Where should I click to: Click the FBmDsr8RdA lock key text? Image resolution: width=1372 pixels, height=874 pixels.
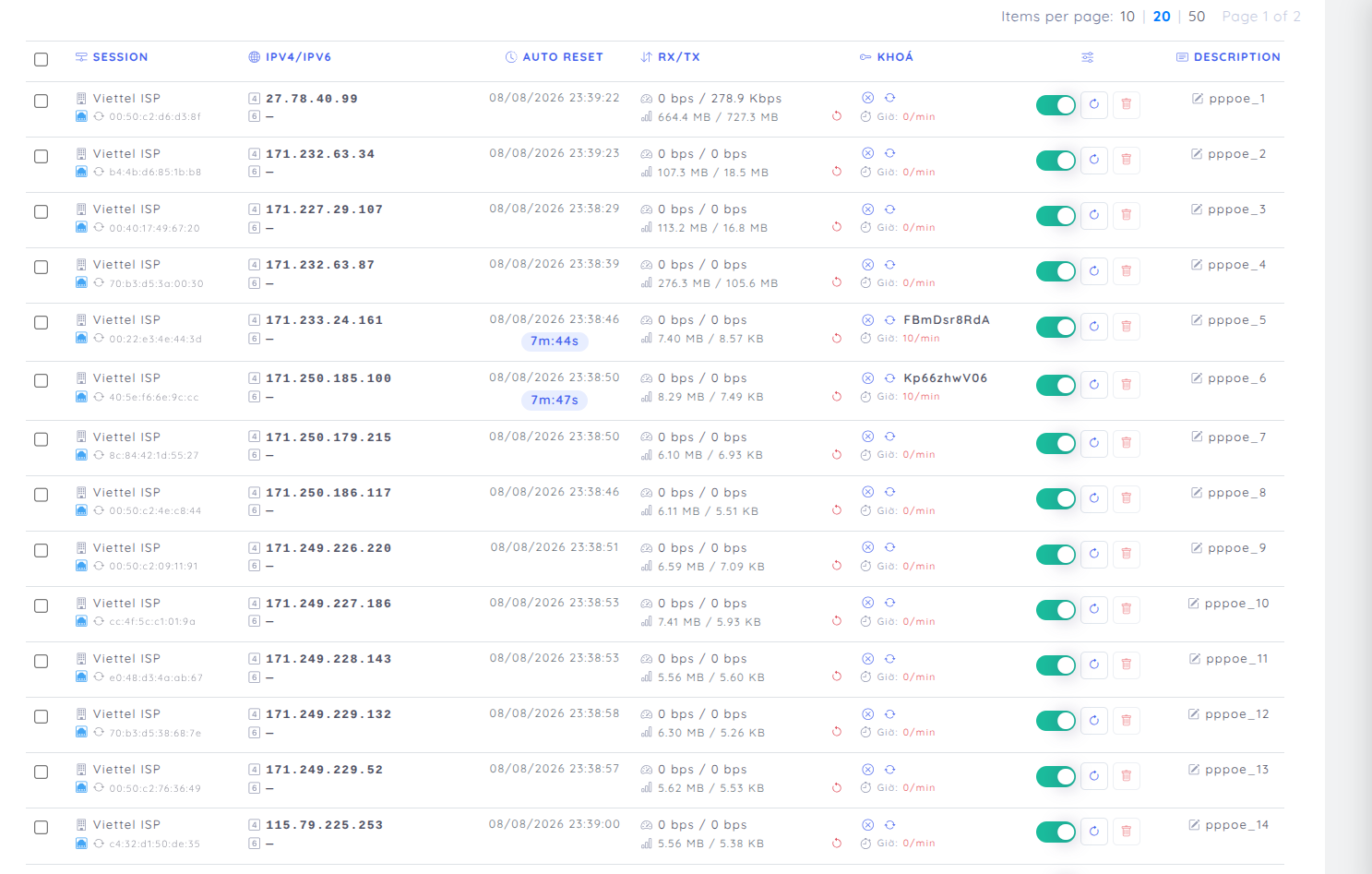[x=947, y=320]
